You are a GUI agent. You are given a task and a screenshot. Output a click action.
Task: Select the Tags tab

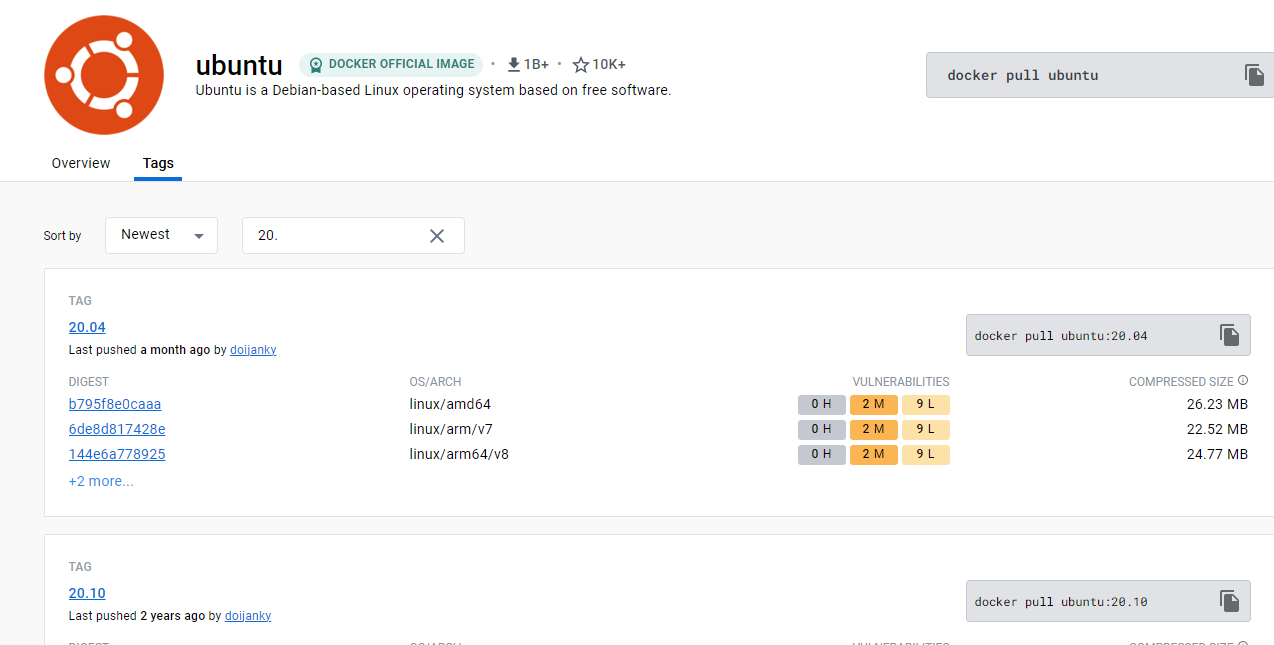click(158, 163)
